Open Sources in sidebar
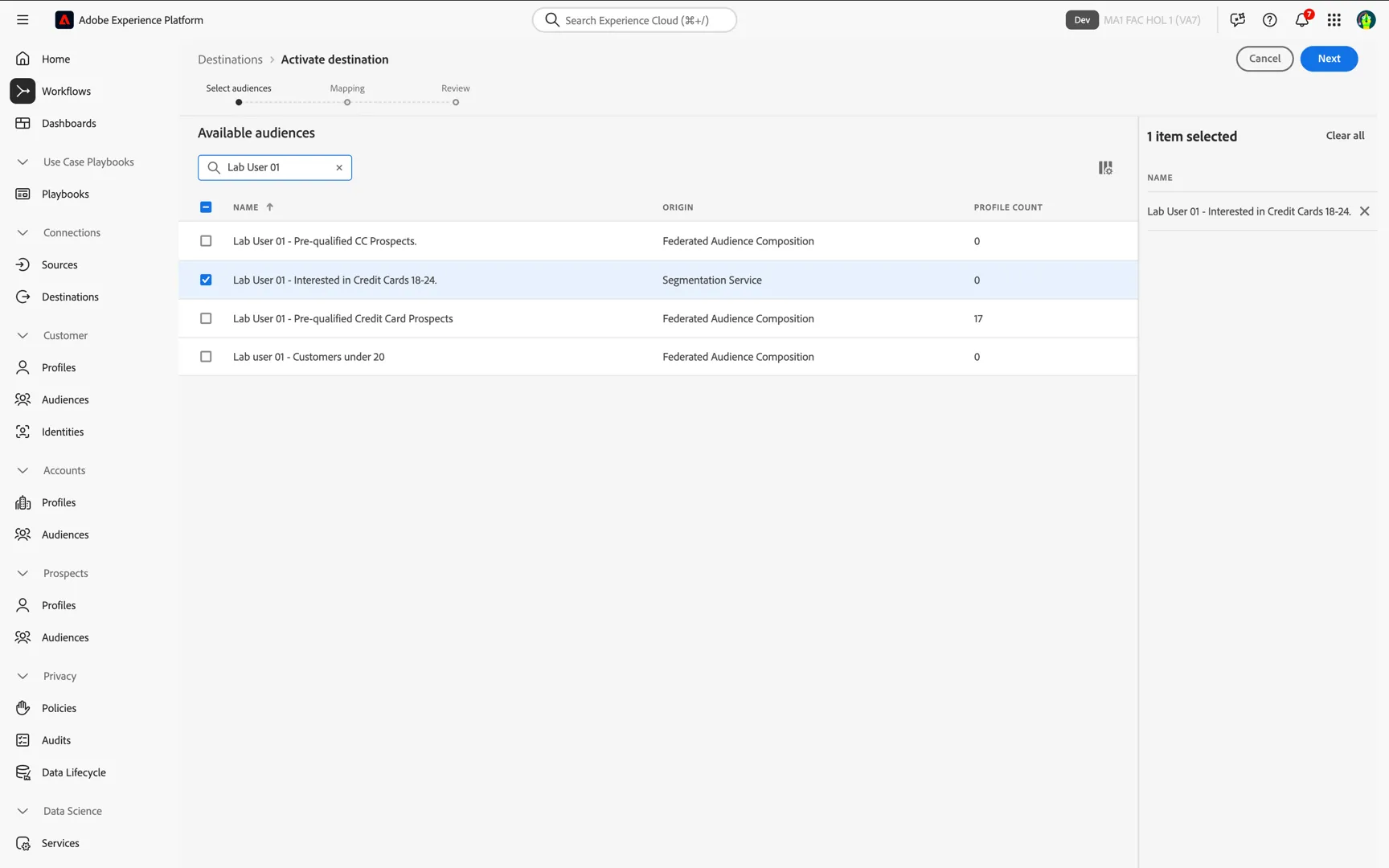The height and width of the screenshot is (868, 1389). (x=59, y=264)
